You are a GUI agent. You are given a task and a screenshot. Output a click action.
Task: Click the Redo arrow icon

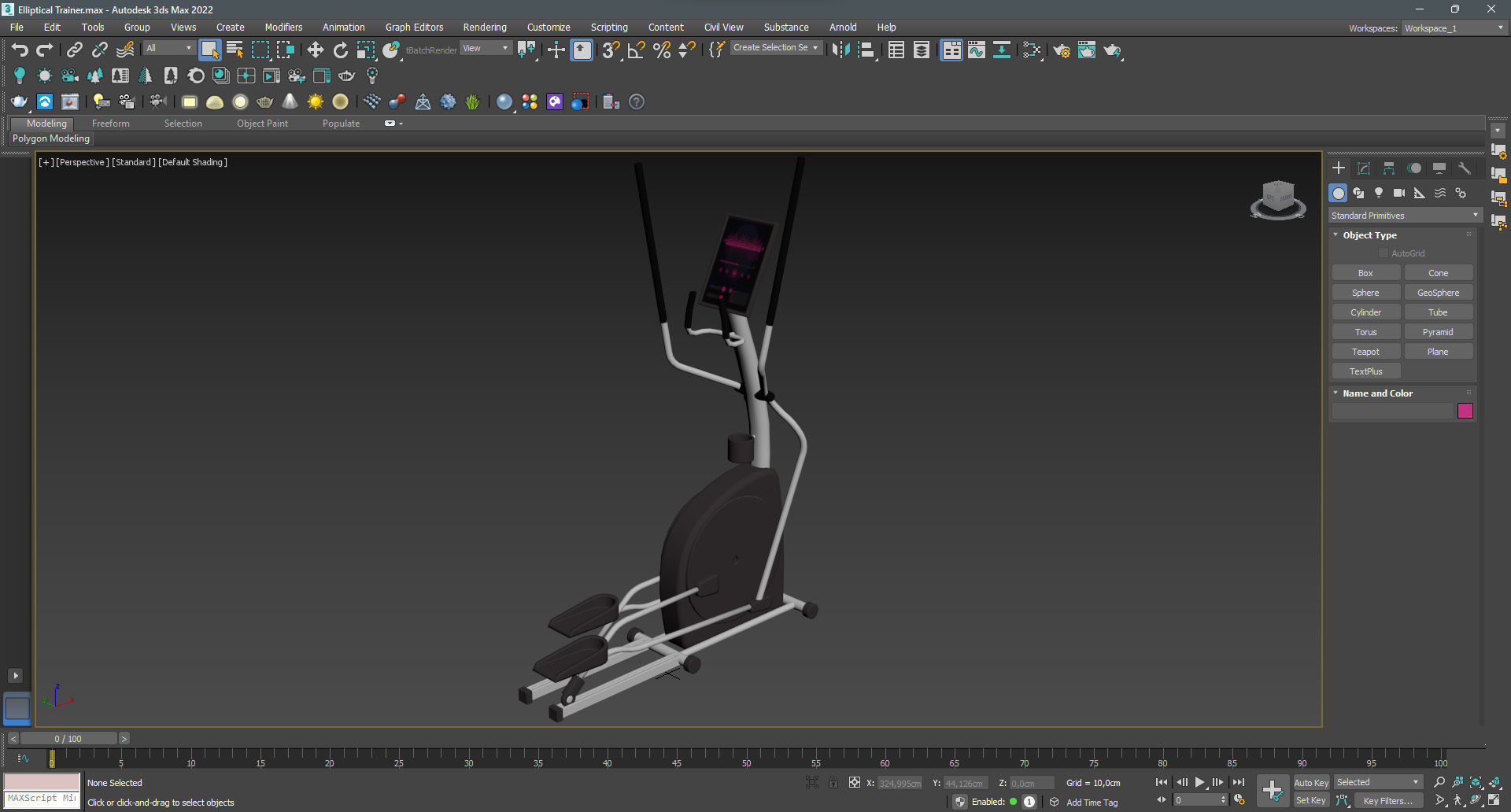pyautogui.click(x=45, y=50)
